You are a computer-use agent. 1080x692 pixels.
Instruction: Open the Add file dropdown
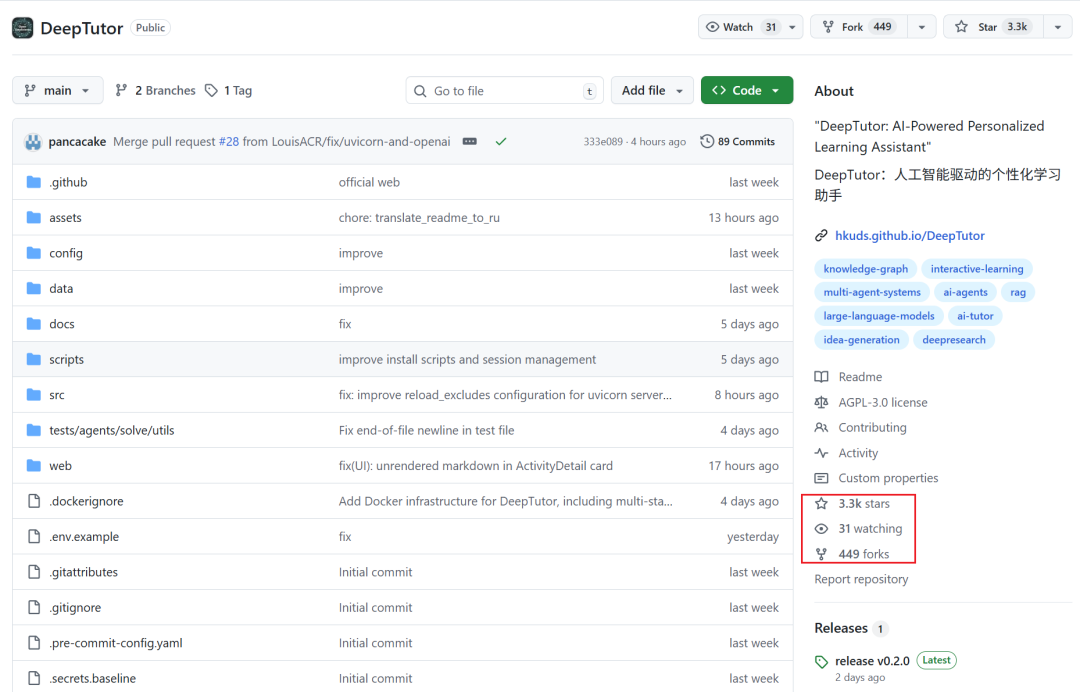(652, 90)
